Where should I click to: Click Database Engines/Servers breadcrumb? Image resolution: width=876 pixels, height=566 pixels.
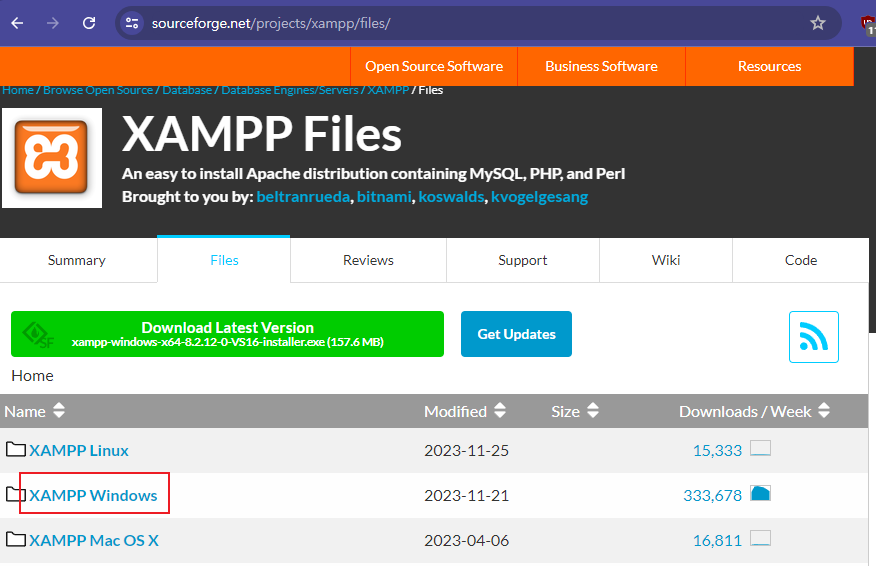click(x=290, y=90)
